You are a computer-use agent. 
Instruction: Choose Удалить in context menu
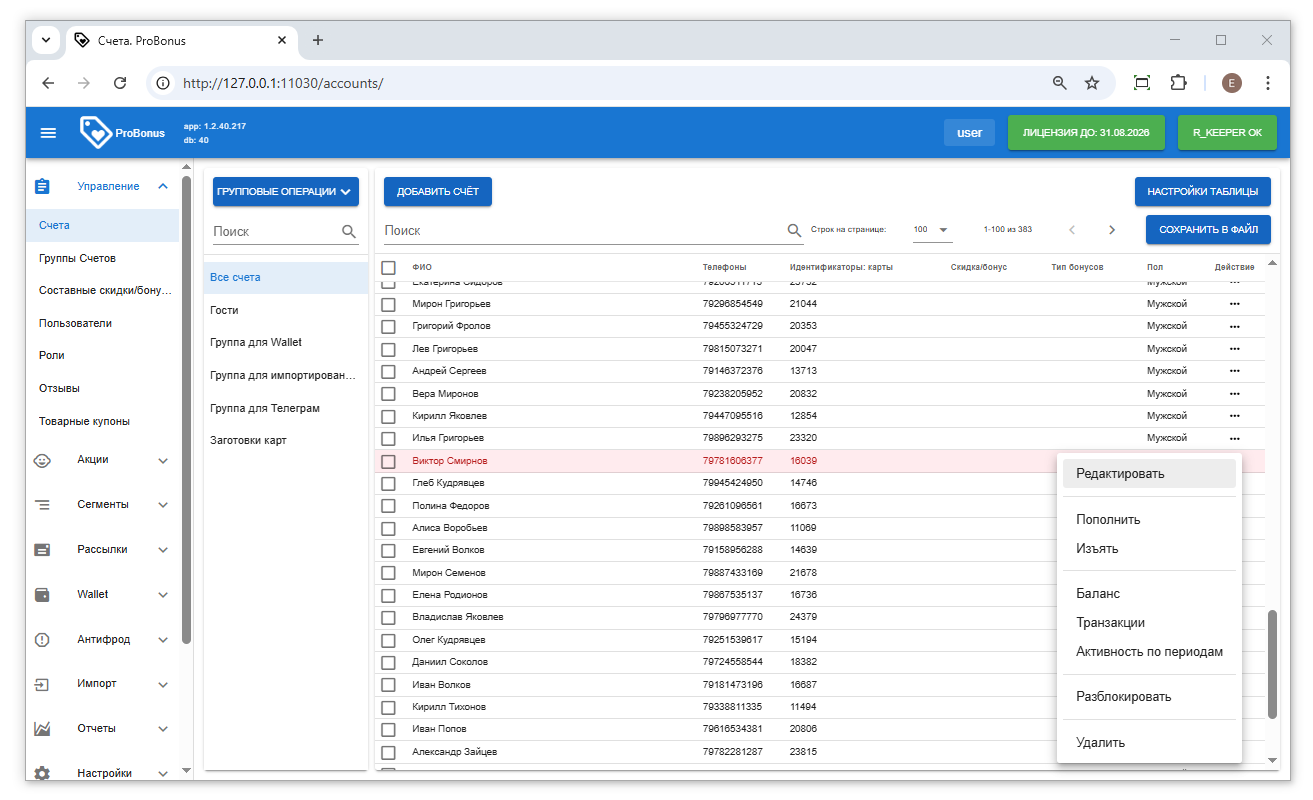click(x=1149, y=743)
